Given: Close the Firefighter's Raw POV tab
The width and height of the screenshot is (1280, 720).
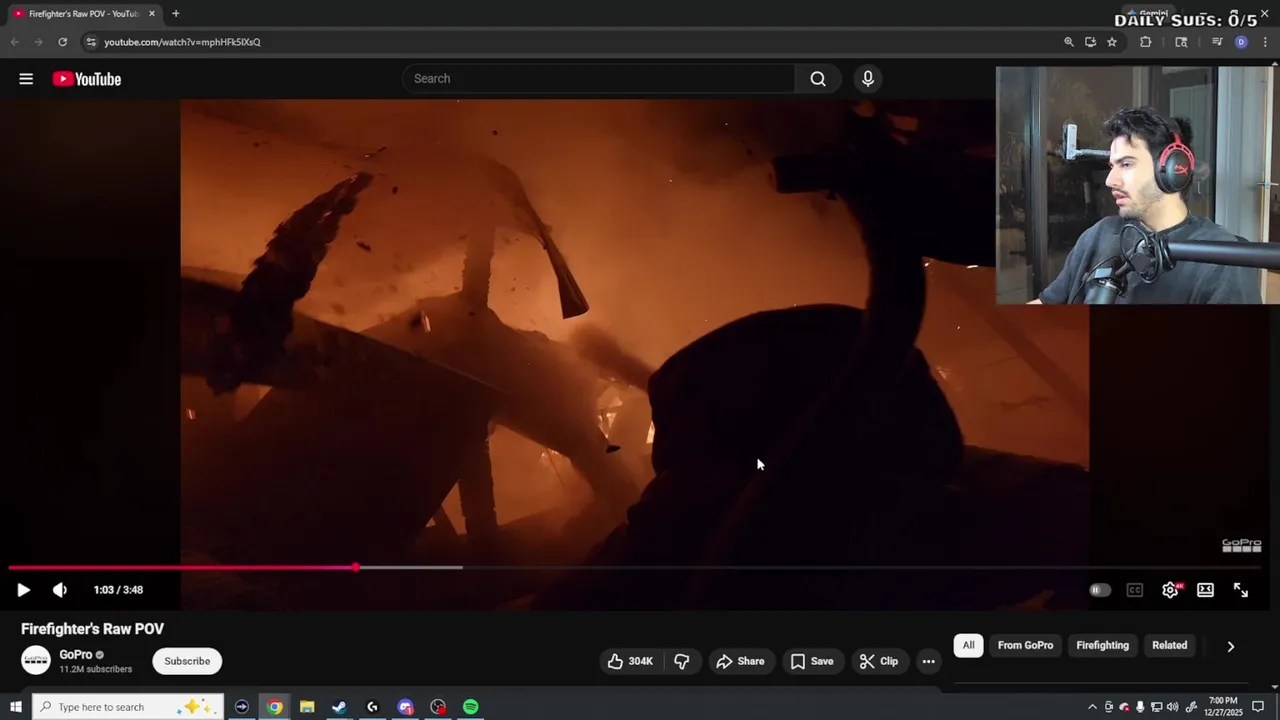Looking at the screenshot, I should [x=152, y=14].
